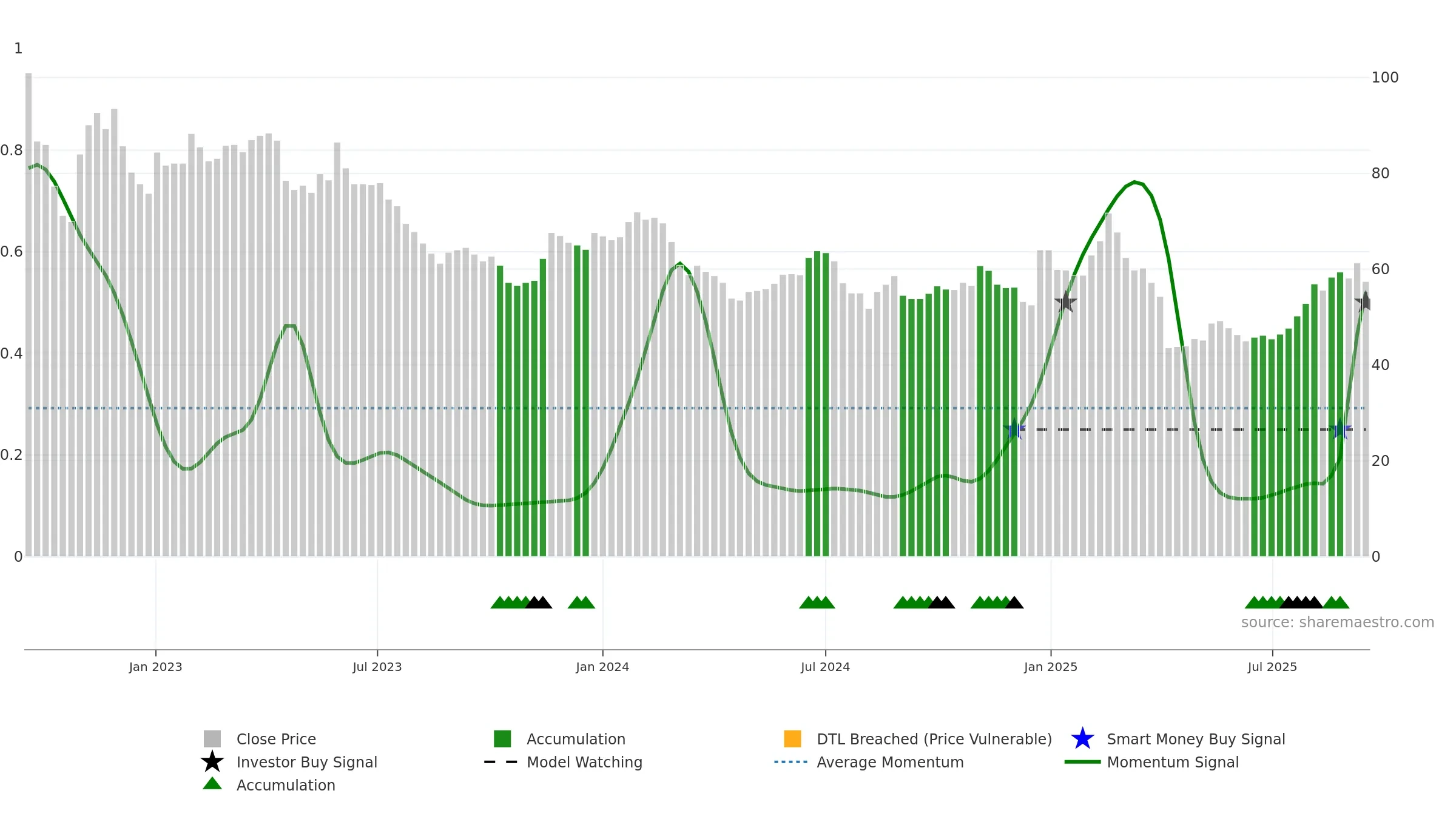
Task: Click the black triangles before Jan 2024
Action: coord(538,602)
